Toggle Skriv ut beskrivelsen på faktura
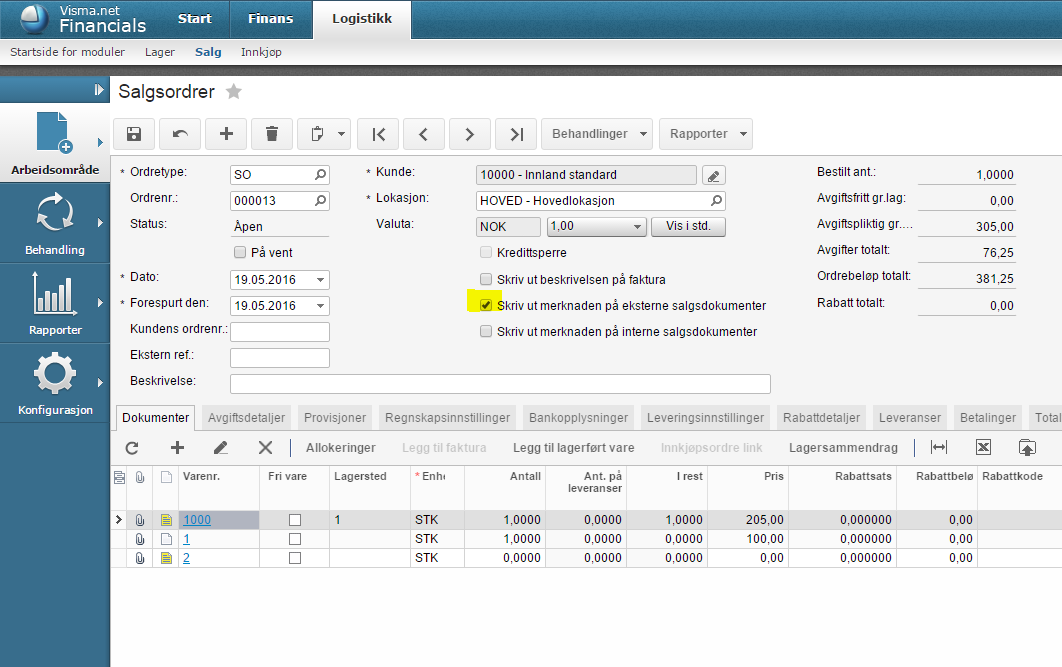1062x667 pixels. (486, 280)
